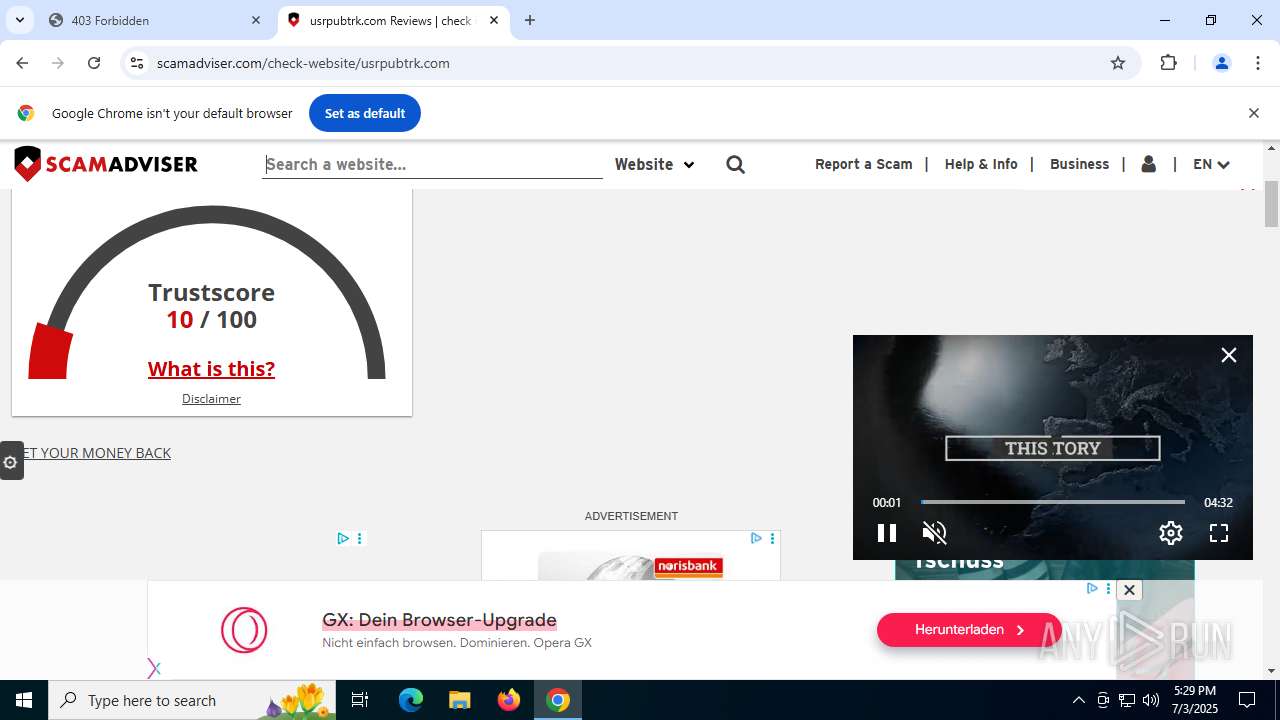Open AdChoices icon on the norisbank ad
This screenshot has width=1280, height=720.
tap(757, 538)
